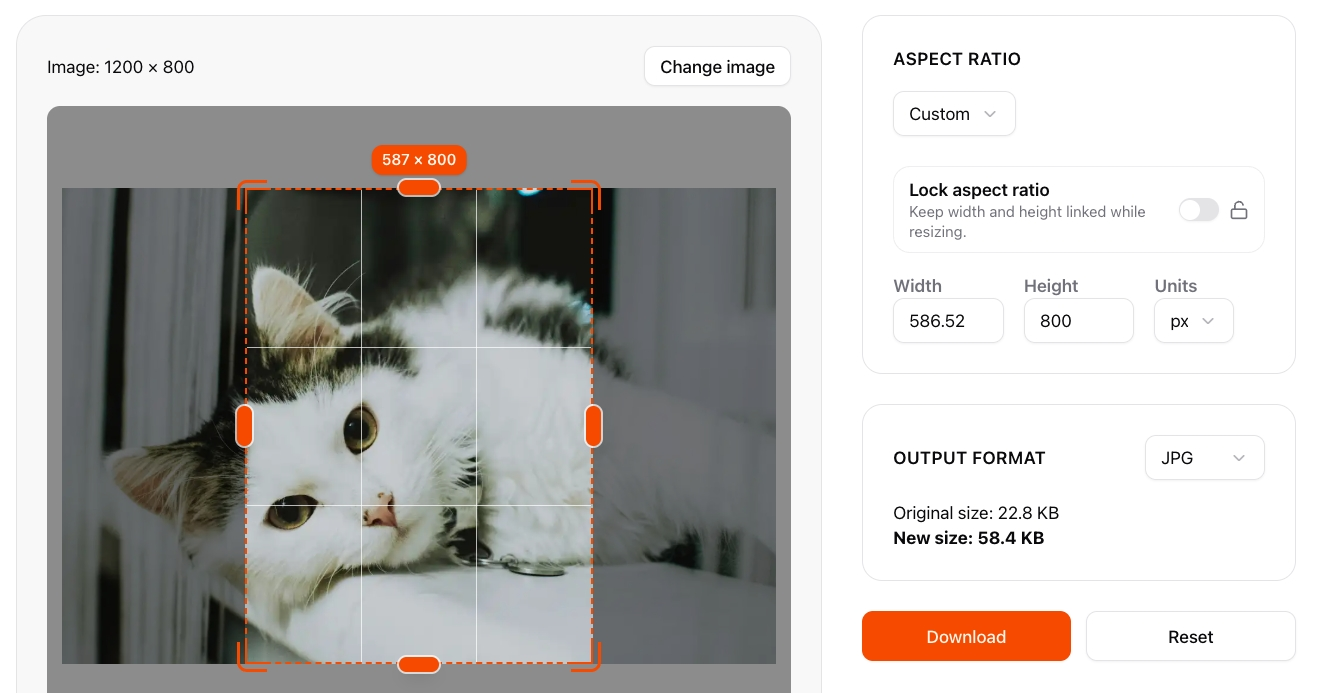Click the cat's eye in crop area
1317x693 pixels.
360,429
